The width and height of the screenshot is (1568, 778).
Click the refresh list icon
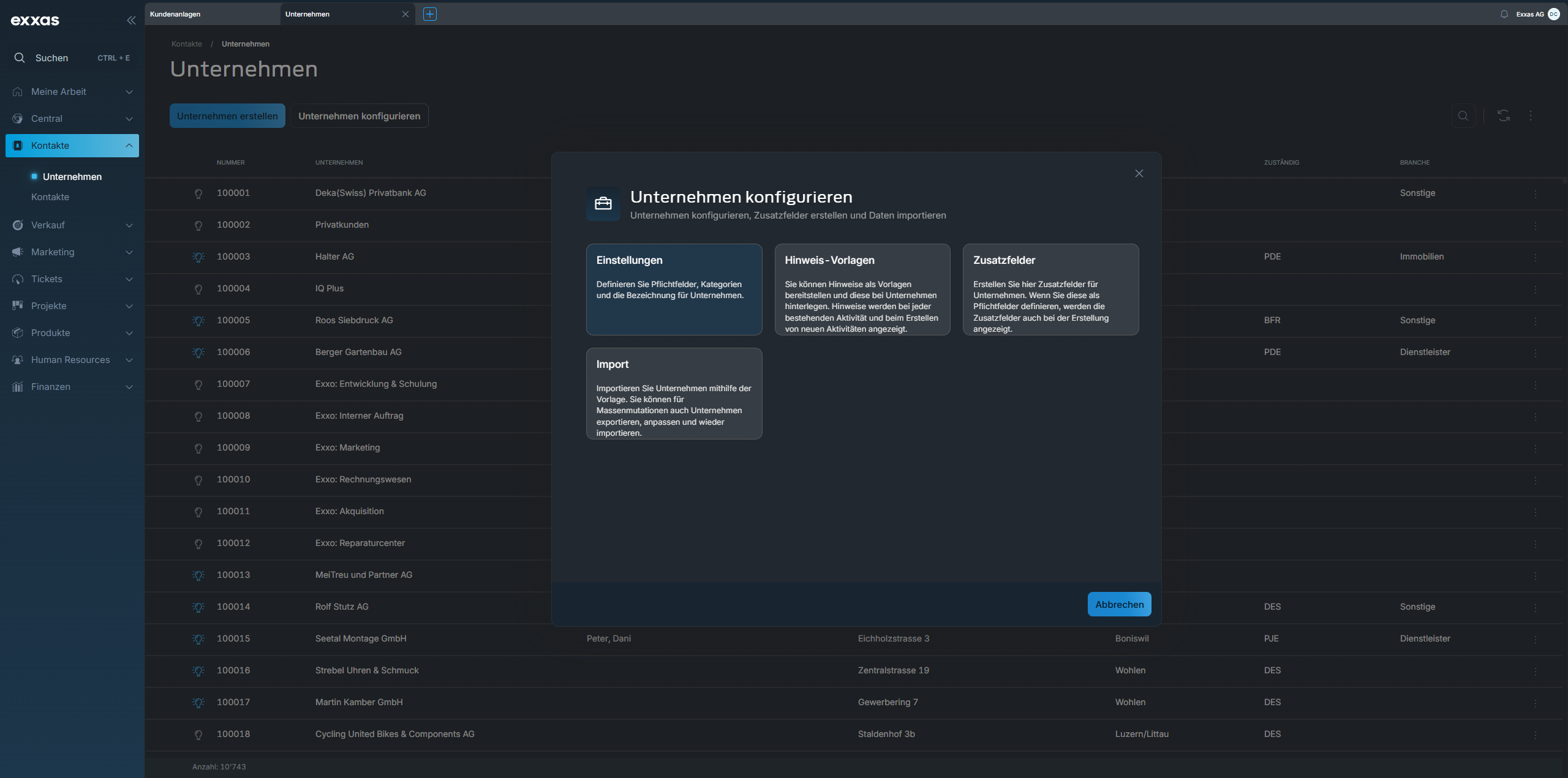1503,116
